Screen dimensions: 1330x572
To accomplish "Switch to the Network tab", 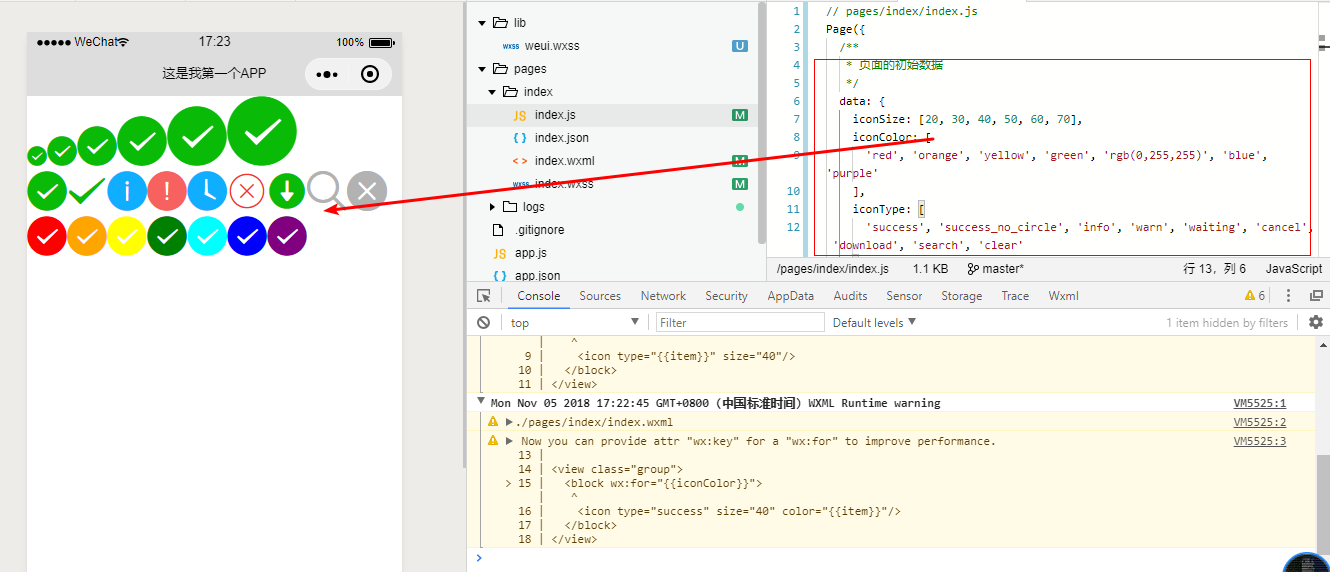I will tap(663, 296).
